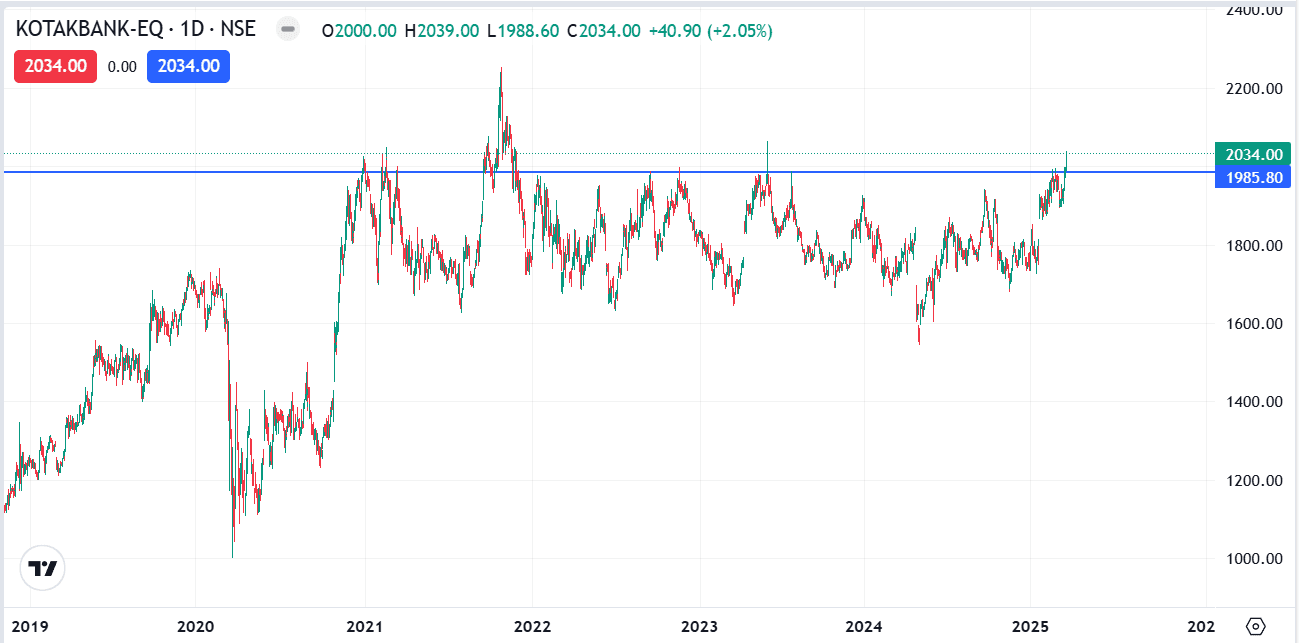This screenshot has height=643, width=1299.
Task: Click the red 2034.00 sell button
Action: point(55,66)
